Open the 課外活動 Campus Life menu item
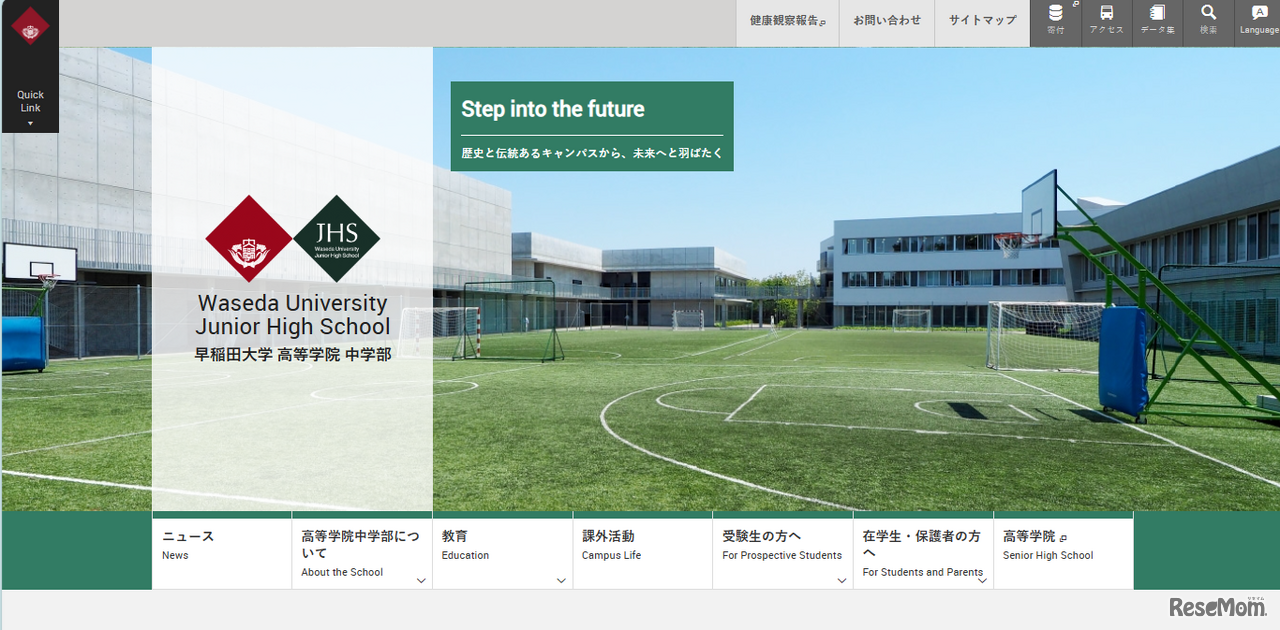 pyautogui.click(x=642, y=552)
